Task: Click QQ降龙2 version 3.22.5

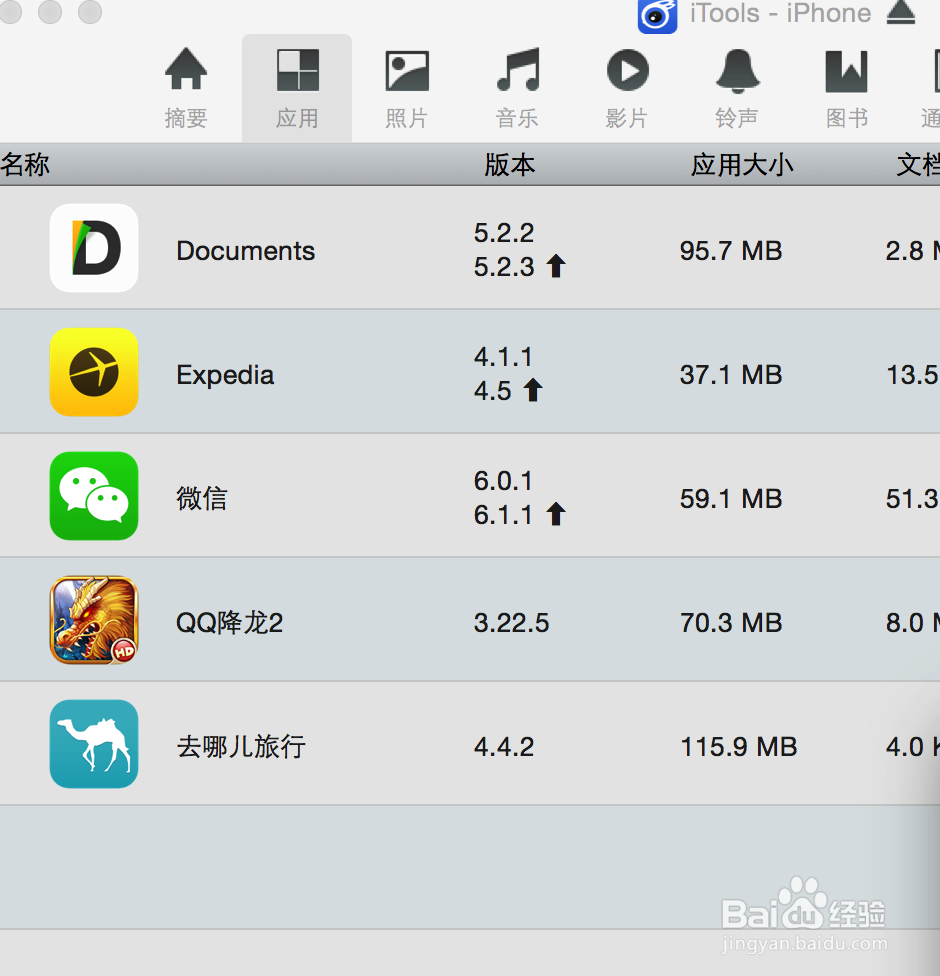Action: pyautogui.click(x=512, y=622)
